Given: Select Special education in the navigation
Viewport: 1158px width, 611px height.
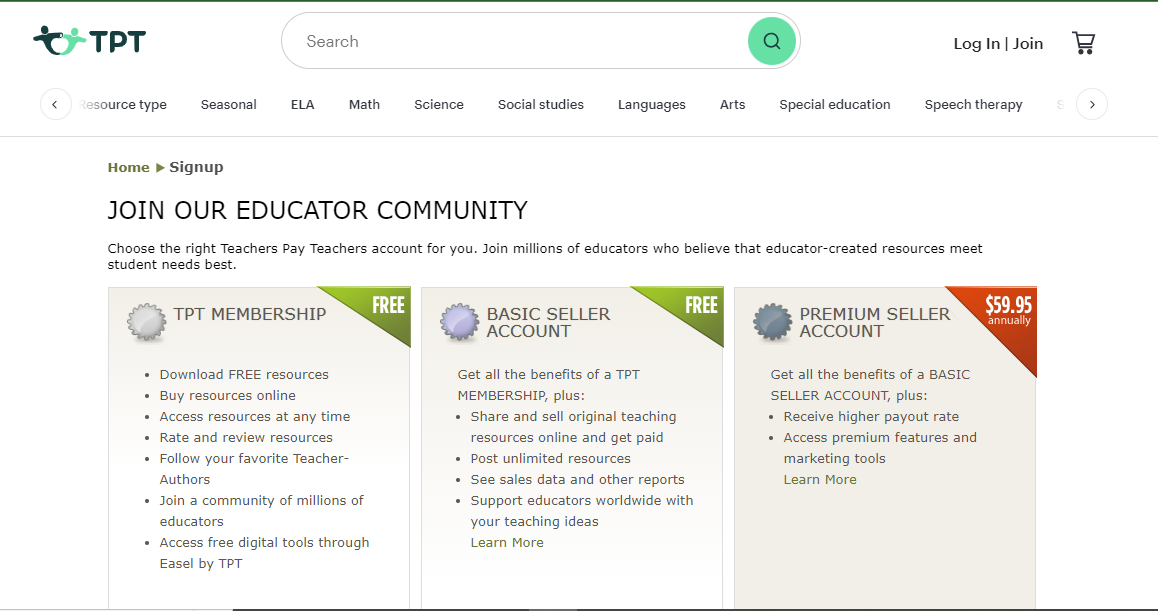Looking at the screenshot, I should [835, 104].
